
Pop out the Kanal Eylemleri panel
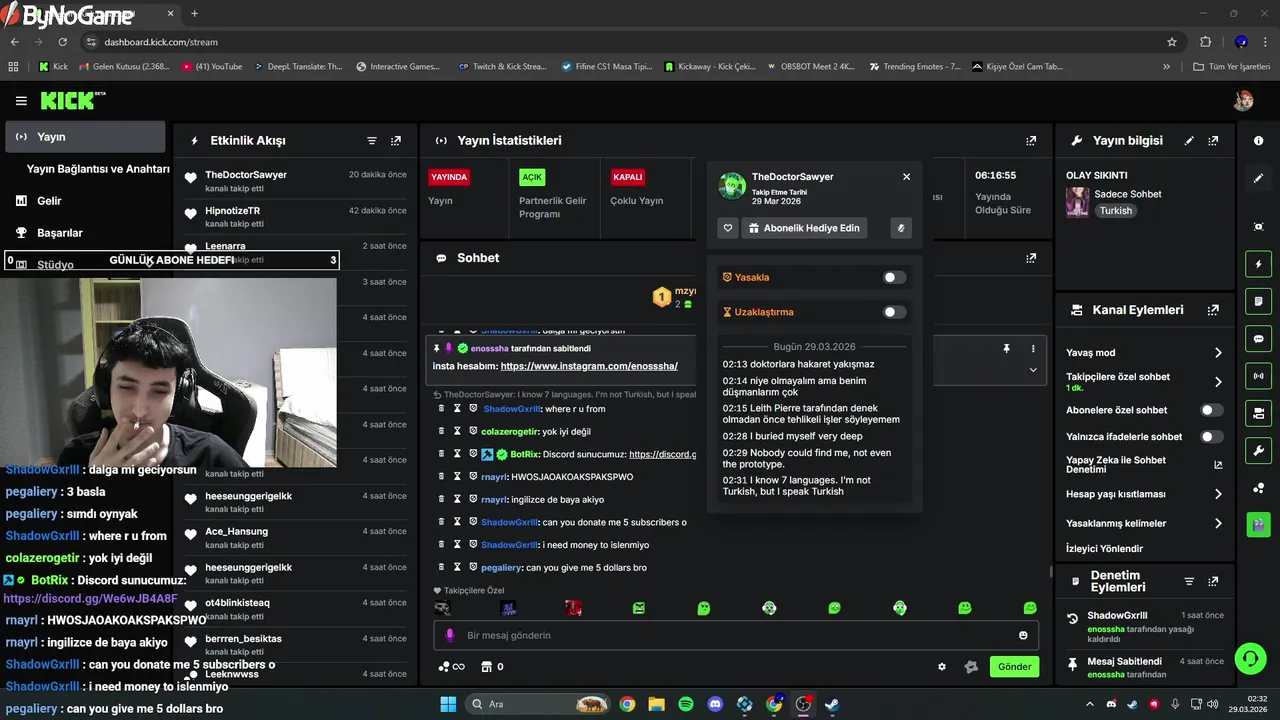click(1213, 310)
